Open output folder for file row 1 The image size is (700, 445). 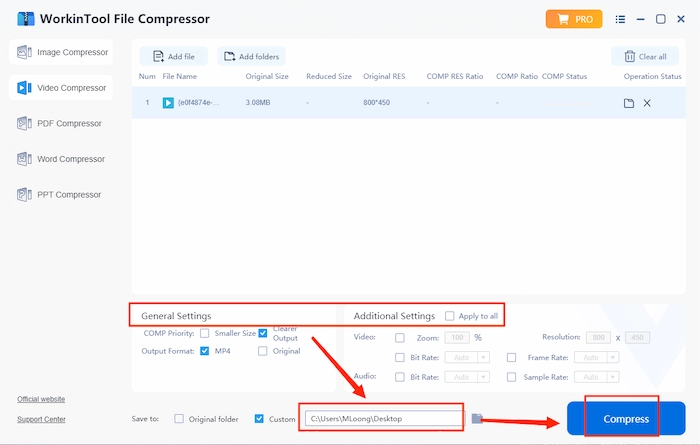point(629,103)
